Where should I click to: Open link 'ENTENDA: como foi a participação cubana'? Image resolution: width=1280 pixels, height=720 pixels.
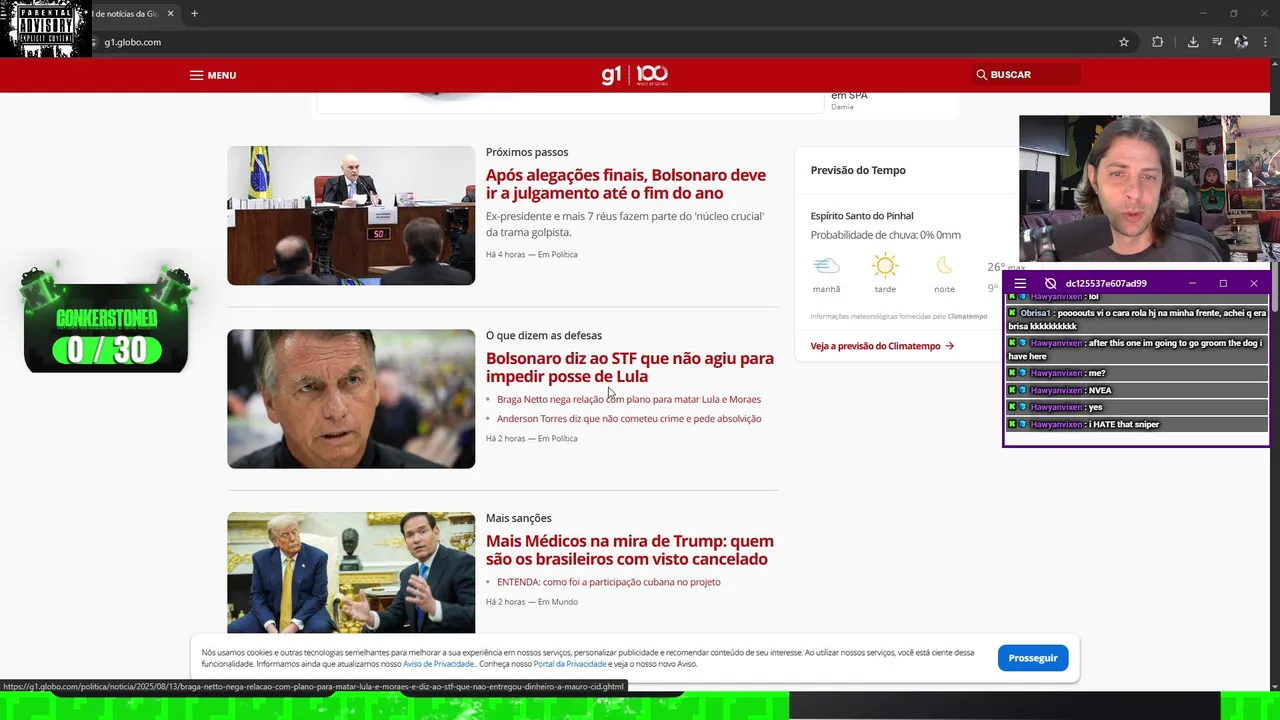[609, 582]
